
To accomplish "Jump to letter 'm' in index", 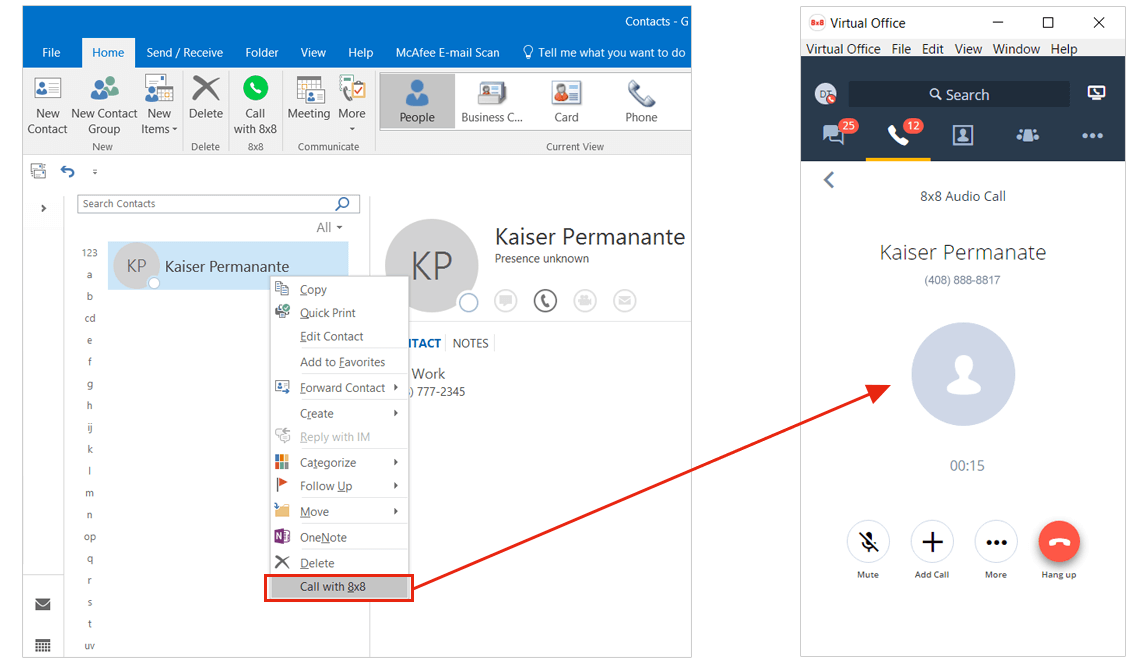I will click(x=90, y=493).
